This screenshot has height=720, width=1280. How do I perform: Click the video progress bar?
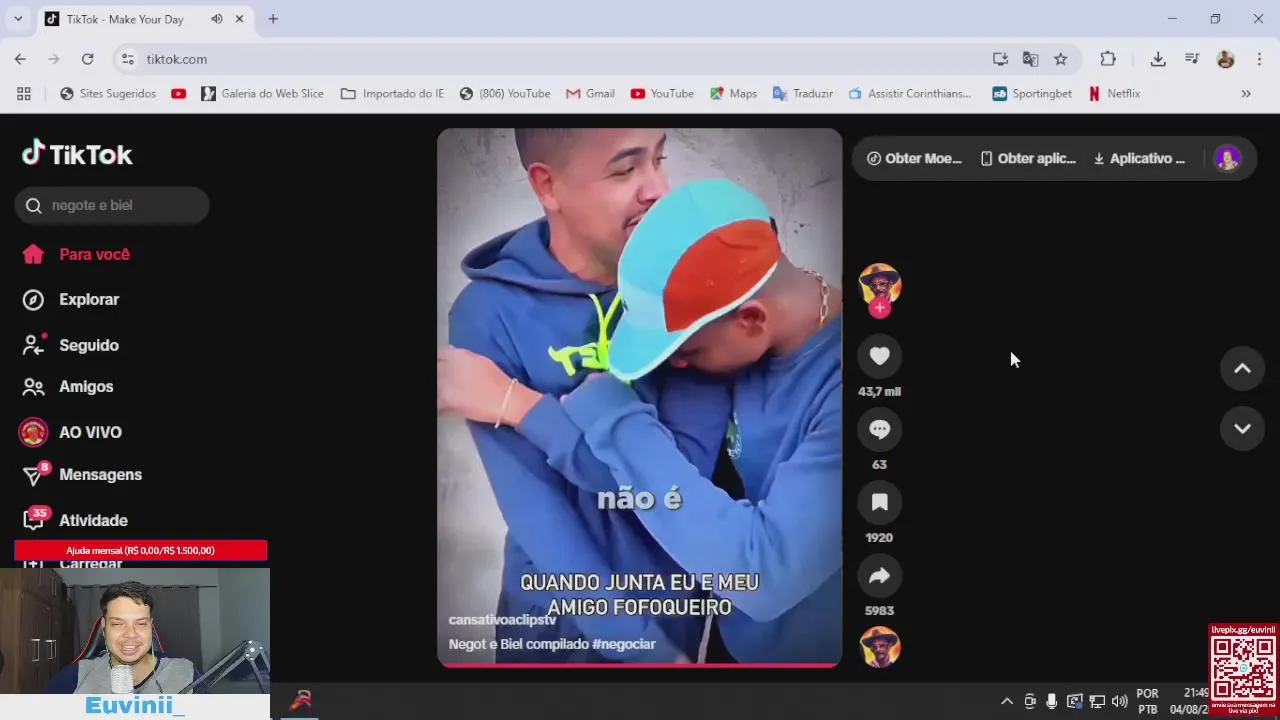639,664
